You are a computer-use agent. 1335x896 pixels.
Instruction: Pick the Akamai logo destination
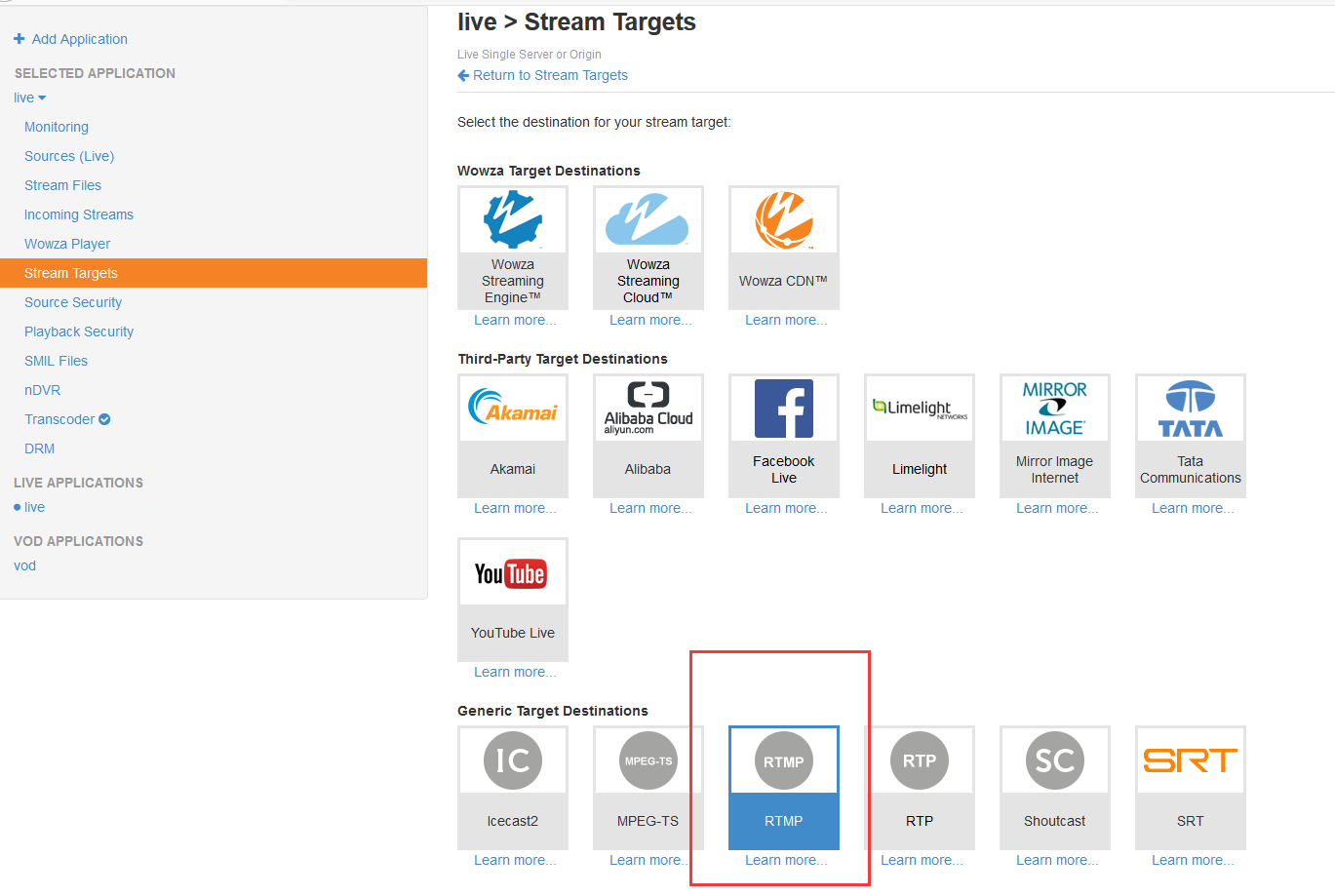click(513, 407)
